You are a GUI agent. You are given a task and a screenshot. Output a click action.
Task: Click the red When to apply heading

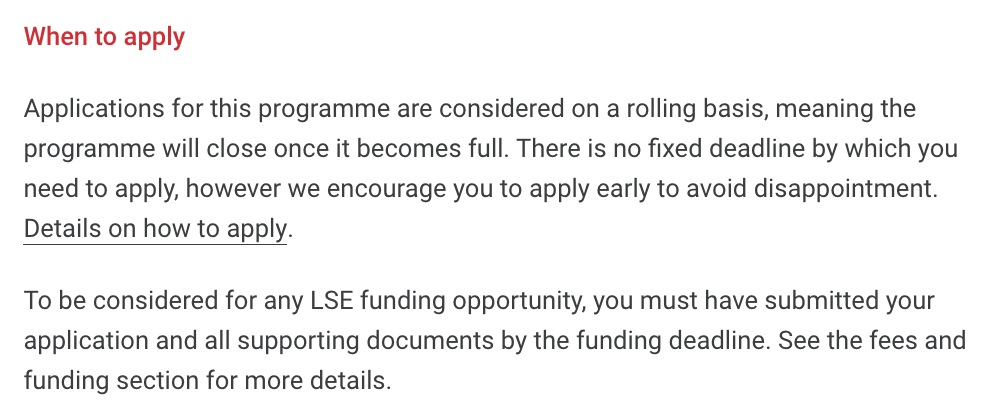point(104,37)
